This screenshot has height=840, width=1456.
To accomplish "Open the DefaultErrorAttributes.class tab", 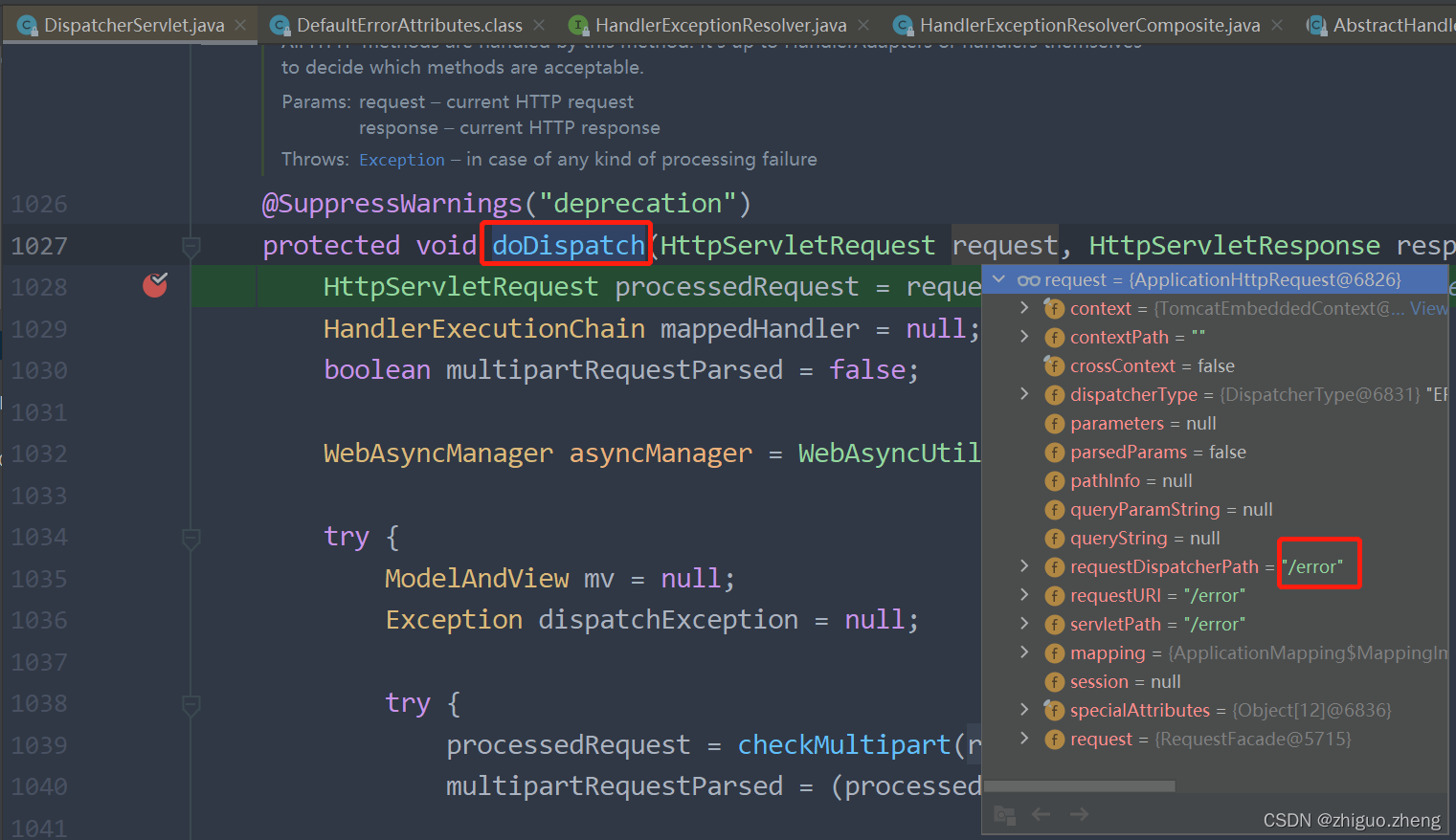I will pyautogui.click(x=409, y=25).
